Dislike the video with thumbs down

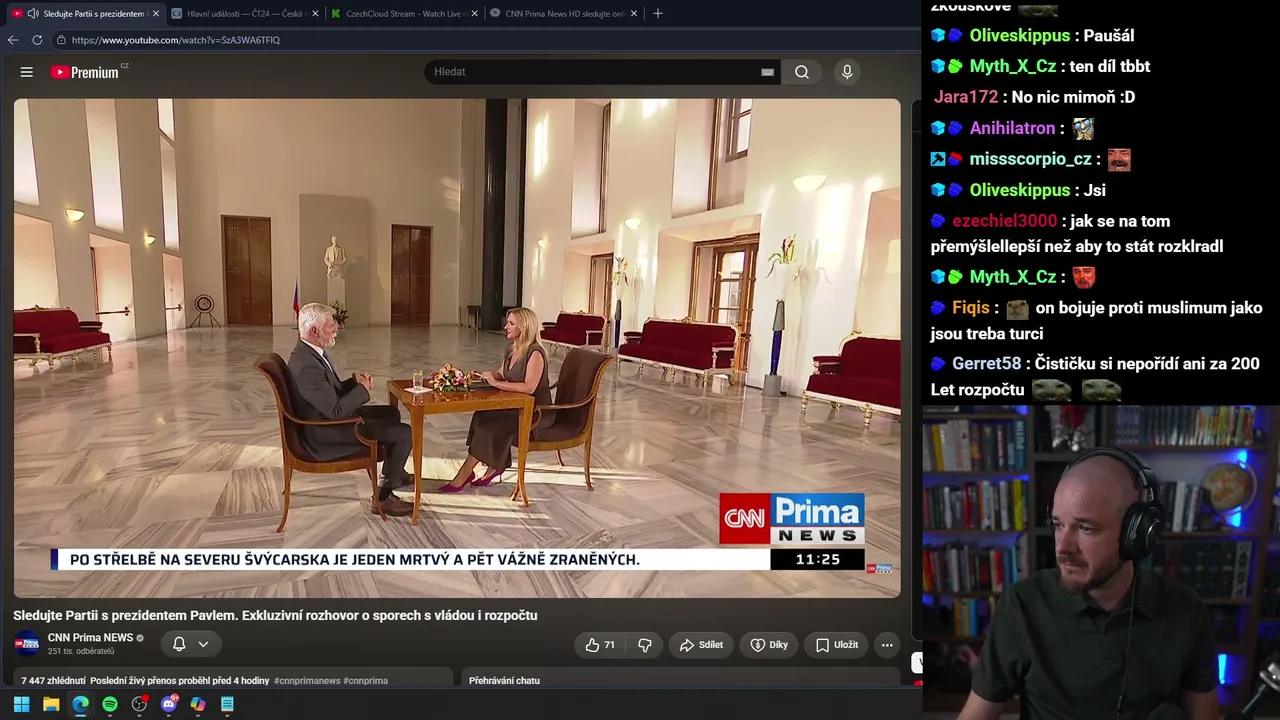point(645,645)
